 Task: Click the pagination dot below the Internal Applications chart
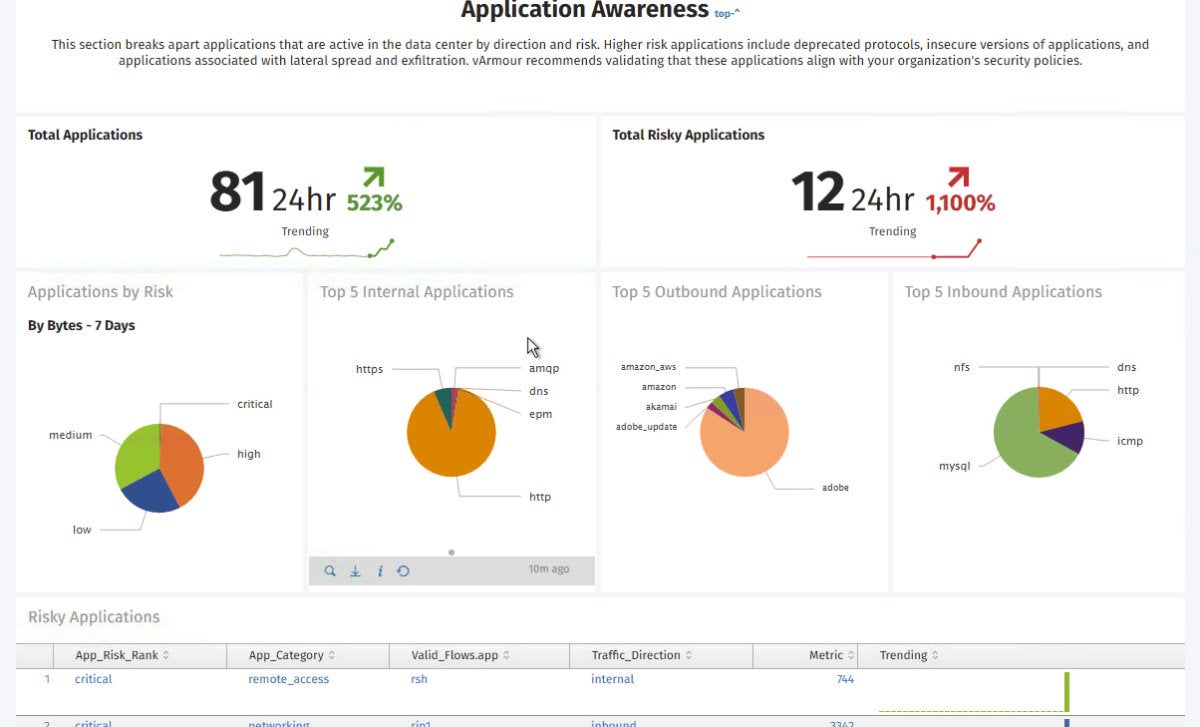pos(452,551)
